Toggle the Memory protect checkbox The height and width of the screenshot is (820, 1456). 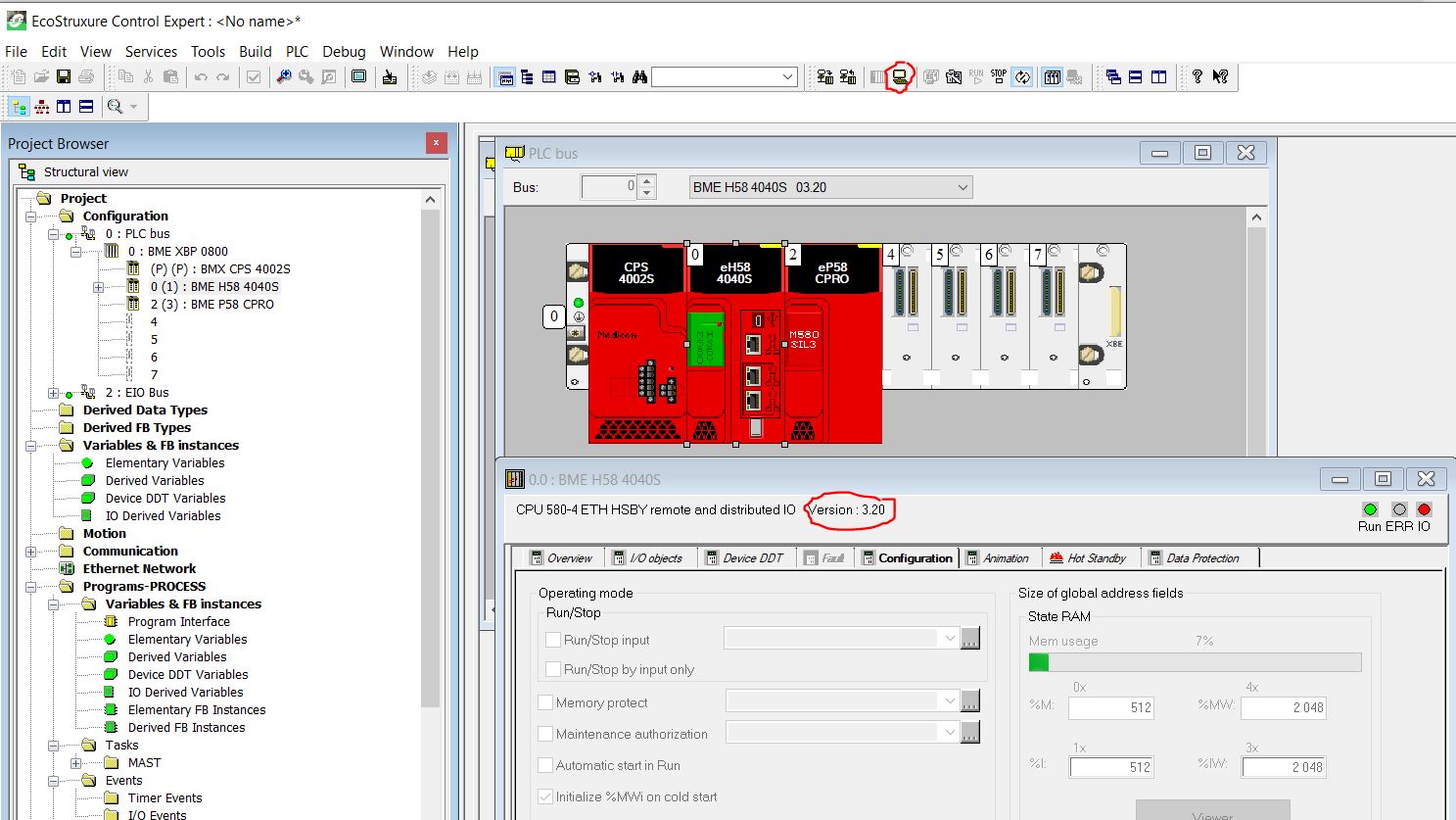[545, 702]
